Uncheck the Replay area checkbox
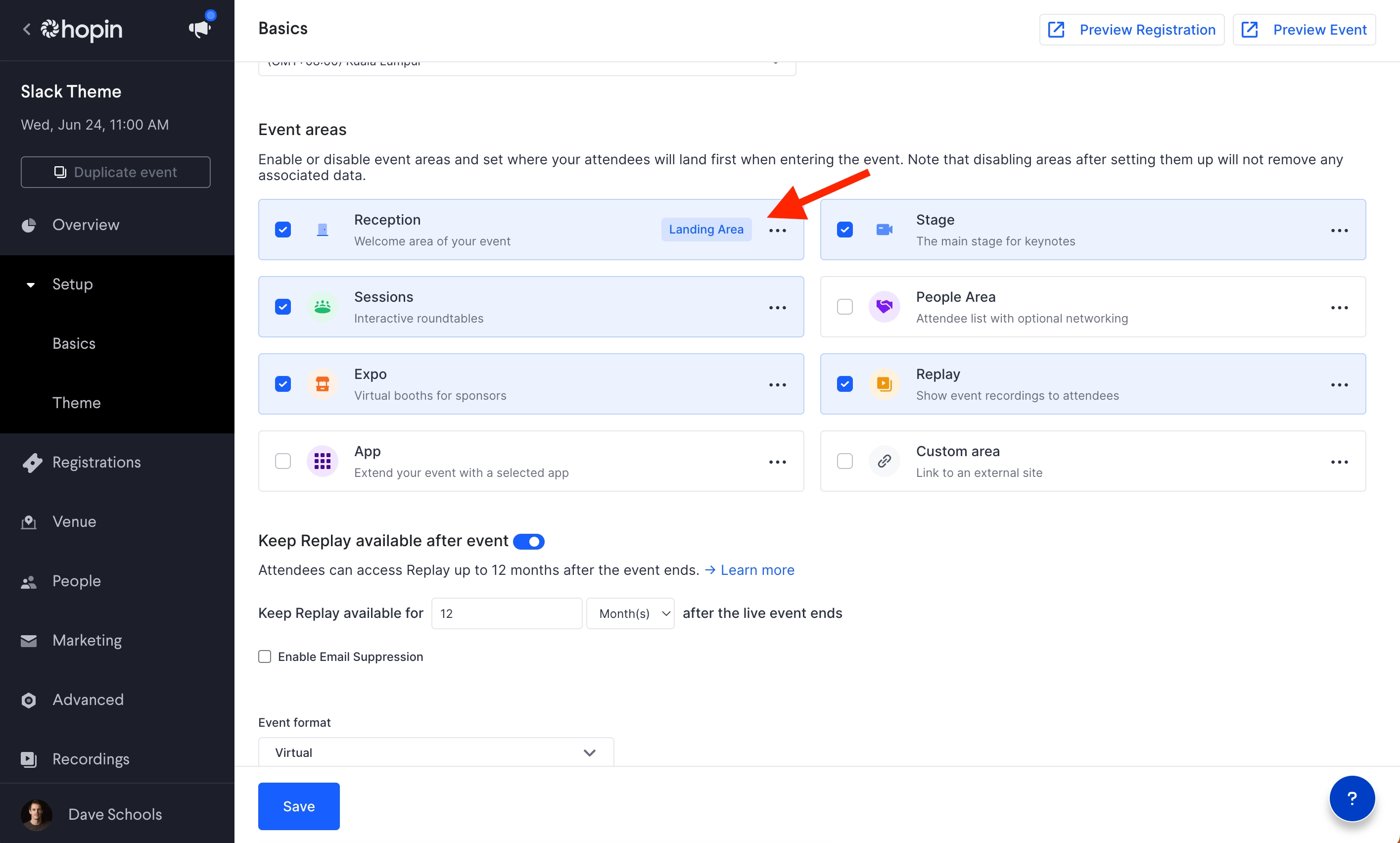 844,384
